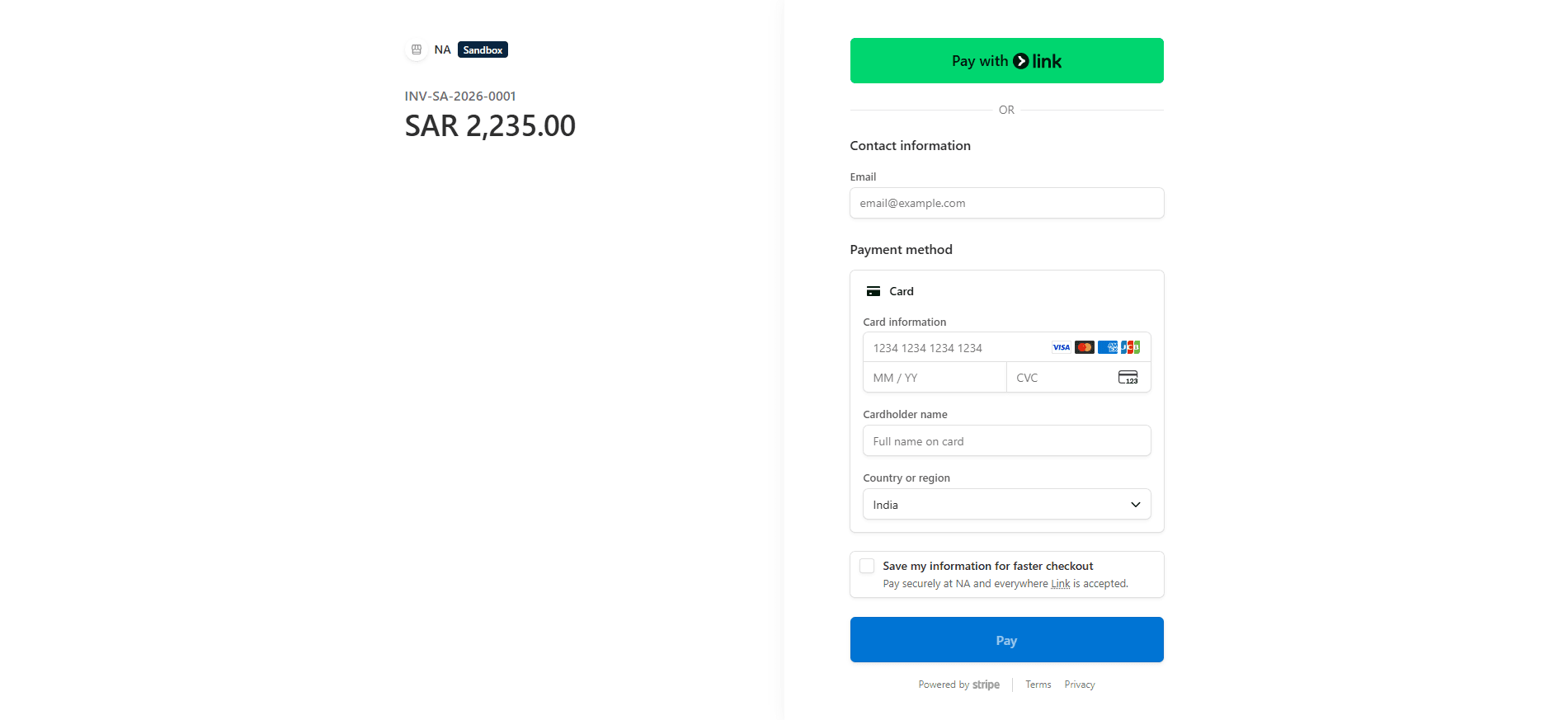
Task: Focus the Cardholder name field
Action: [1007, 441]
